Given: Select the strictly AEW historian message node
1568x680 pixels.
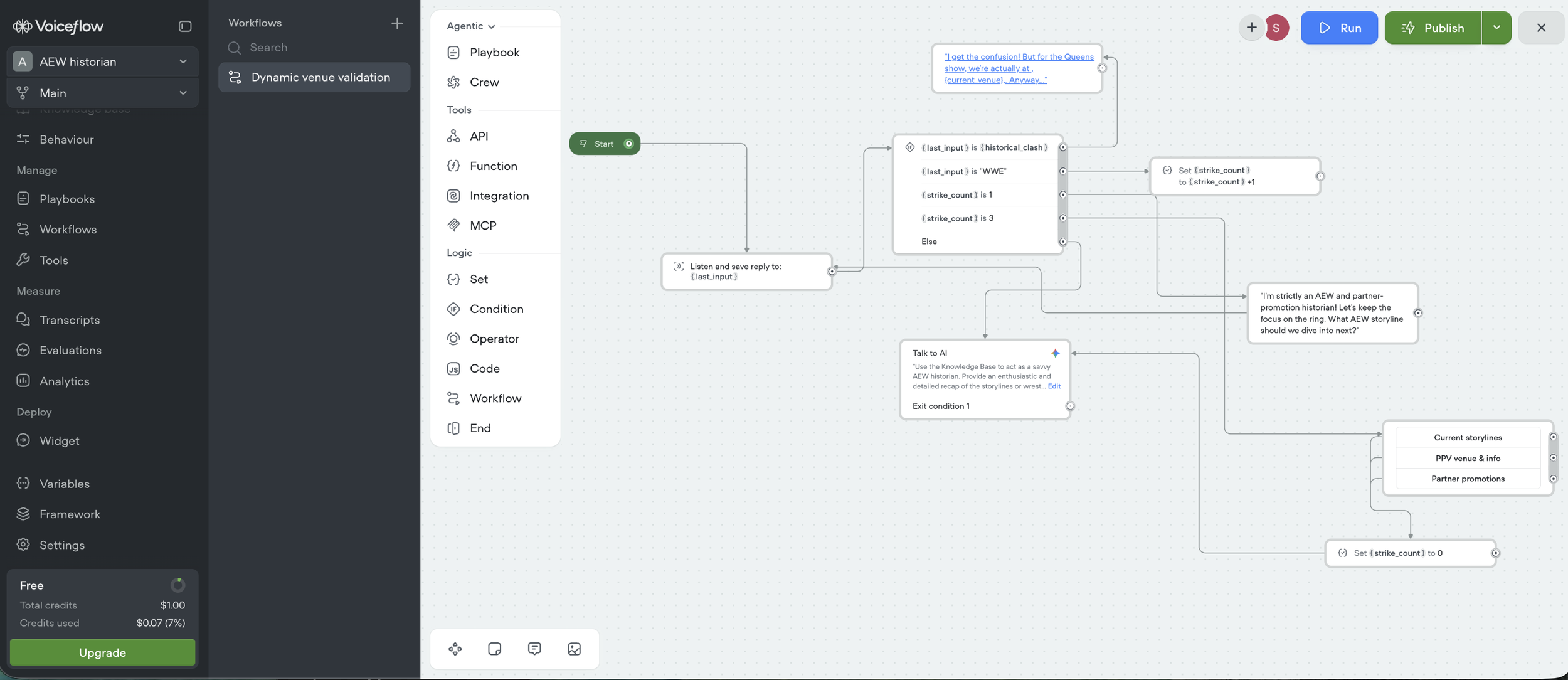Looking at the screenshot, I should click(1333, 313).
